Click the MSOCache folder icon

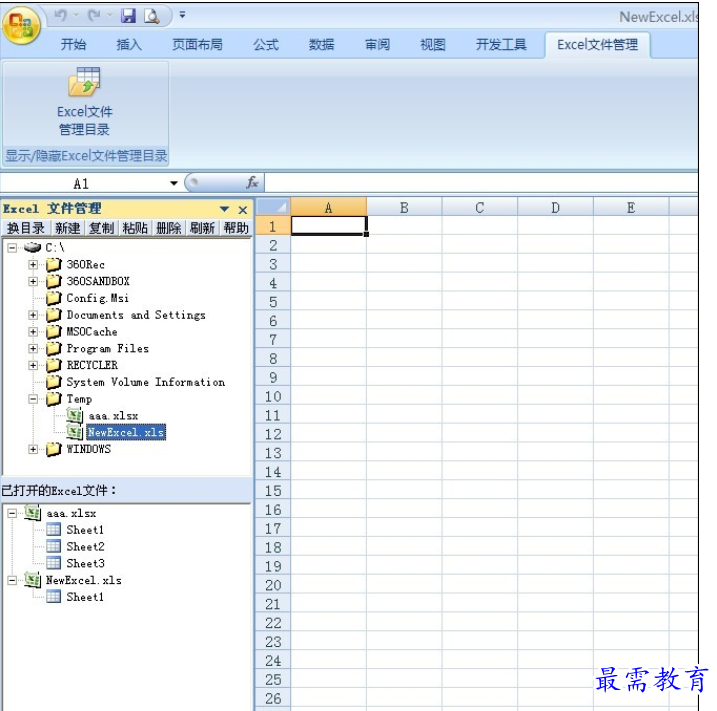pos(54,331)
